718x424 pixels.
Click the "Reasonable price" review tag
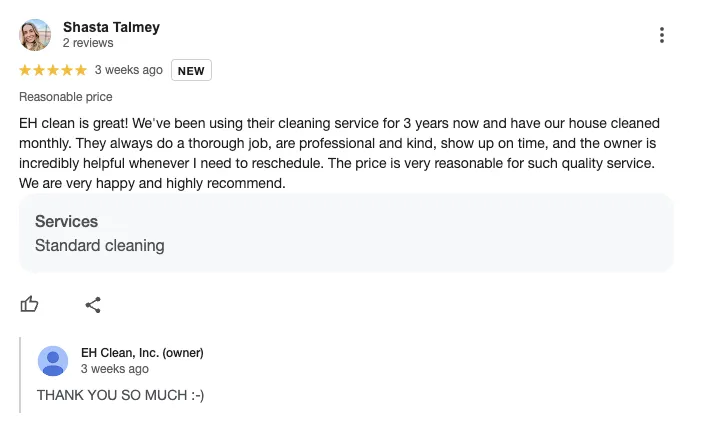click(65, 97)
